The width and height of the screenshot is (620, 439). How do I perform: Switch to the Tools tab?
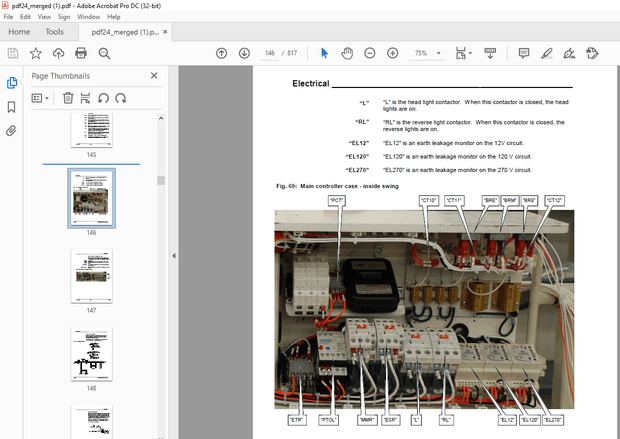[x=55, y=32]
